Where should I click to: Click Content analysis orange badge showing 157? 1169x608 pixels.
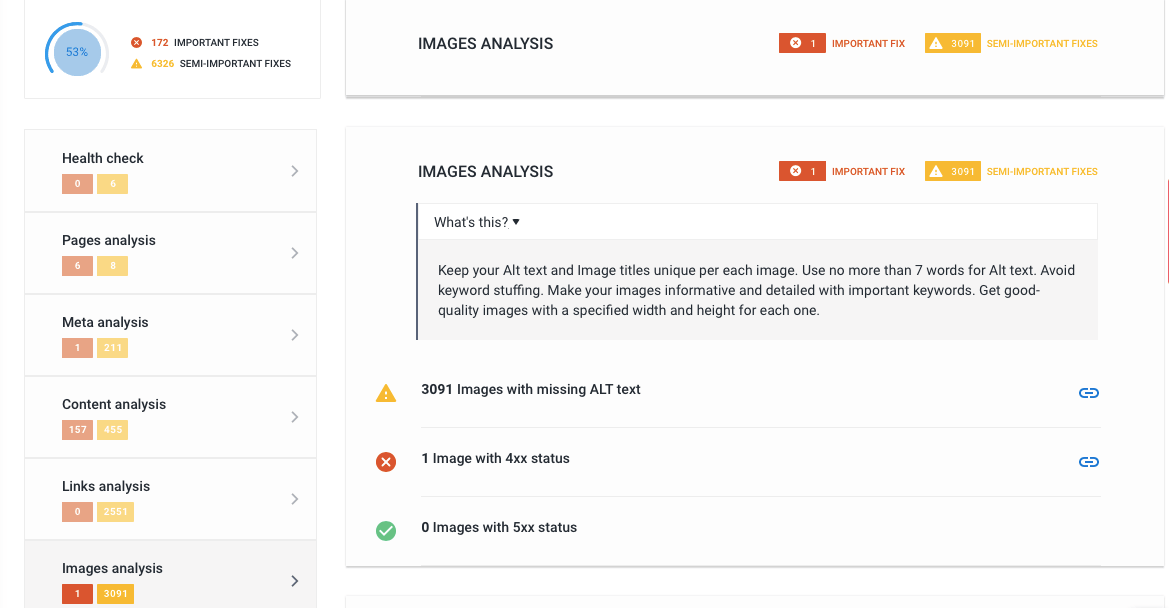(x=78, y=430)
